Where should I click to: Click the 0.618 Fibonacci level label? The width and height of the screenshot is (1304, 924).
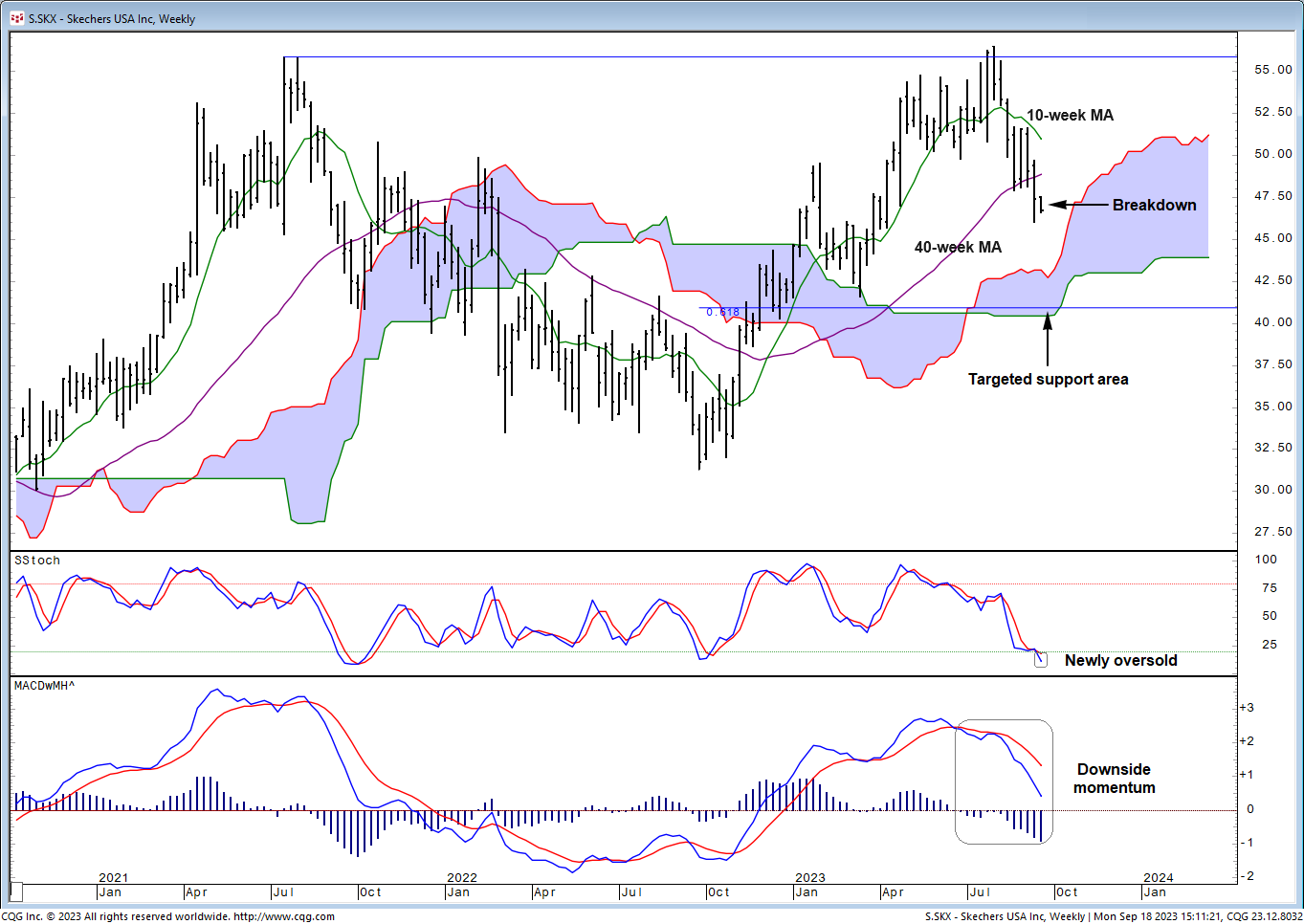point(722,312)
